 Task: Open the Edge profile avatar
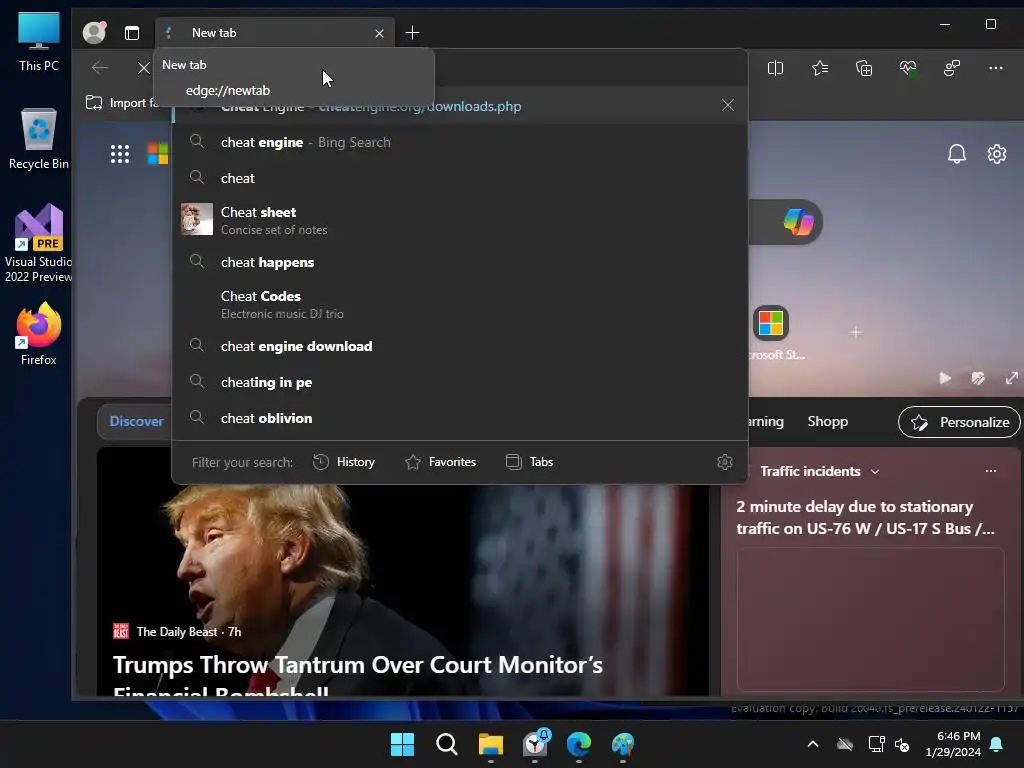[94, 33]
